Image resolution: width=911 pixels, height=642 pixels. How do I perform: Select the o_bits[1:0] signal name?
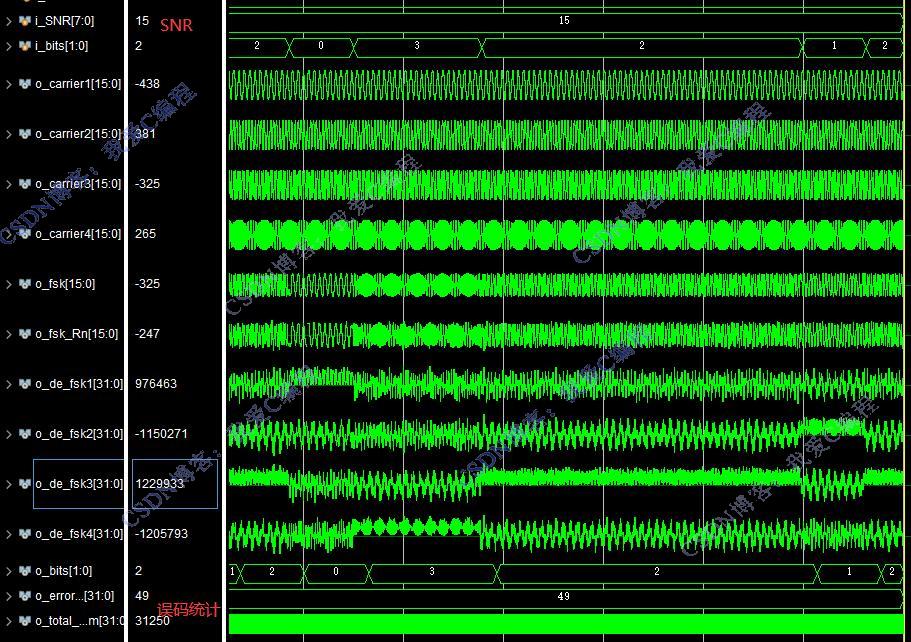click(x=63, y=571)
